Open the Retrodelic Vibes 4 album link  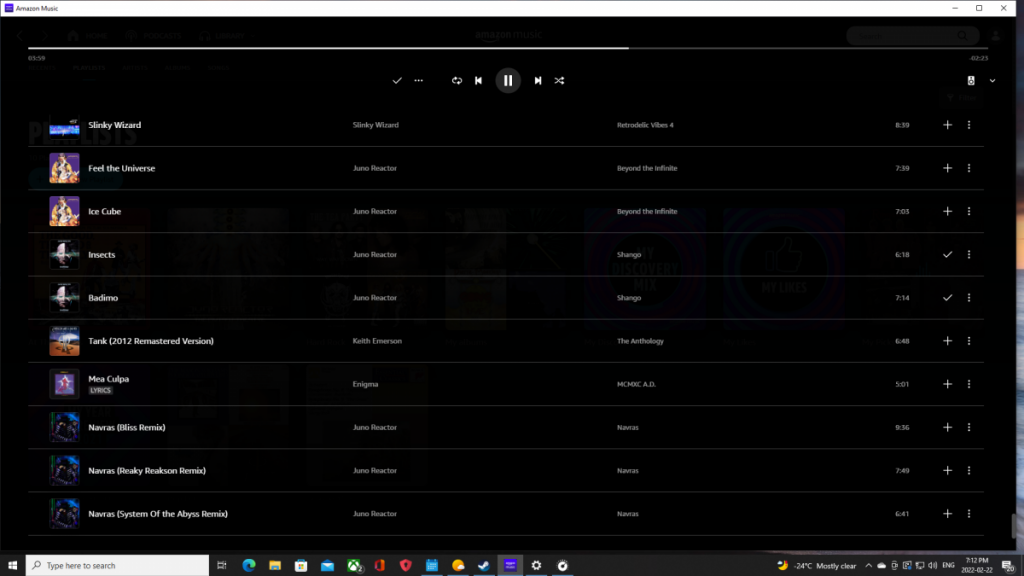pos(645,125)
